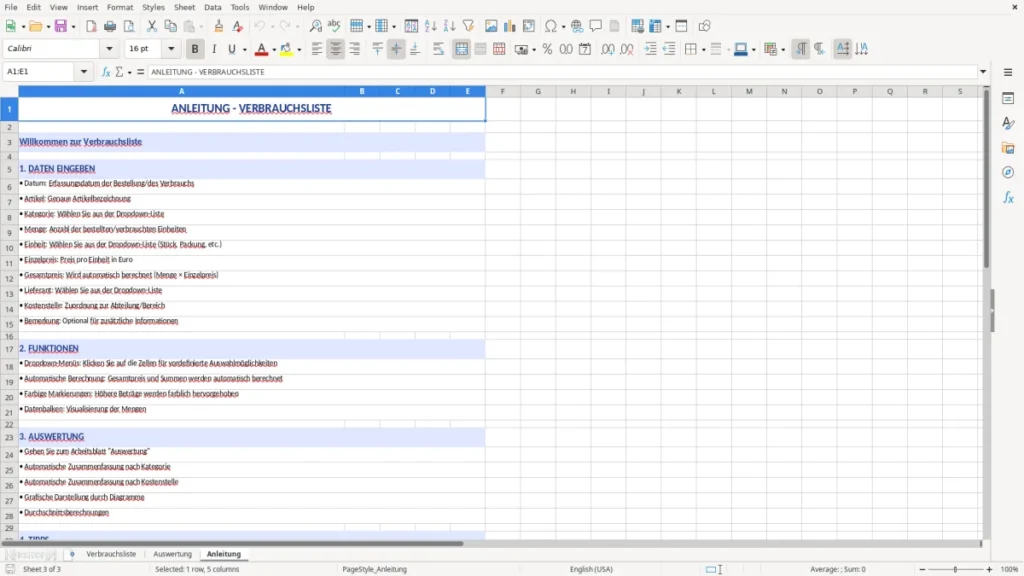Insert a chart
The image size is (1024, 576).
coord(510,26)
